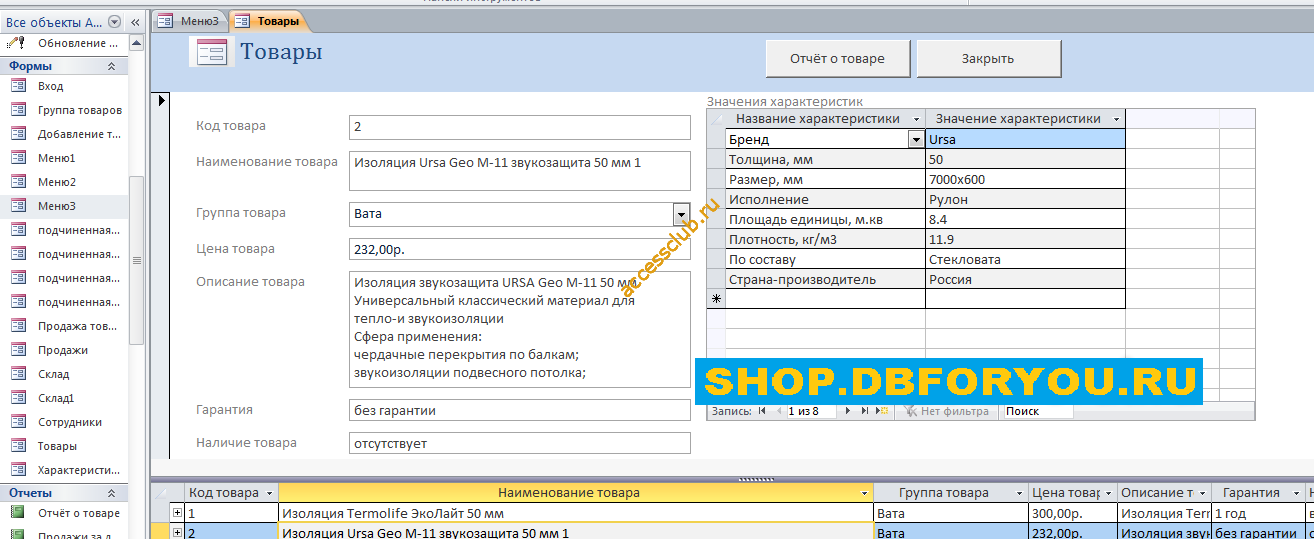The image size is (1314, 539).
Task: Click the Наименование товара text field
Action: (x=520, y=171)
